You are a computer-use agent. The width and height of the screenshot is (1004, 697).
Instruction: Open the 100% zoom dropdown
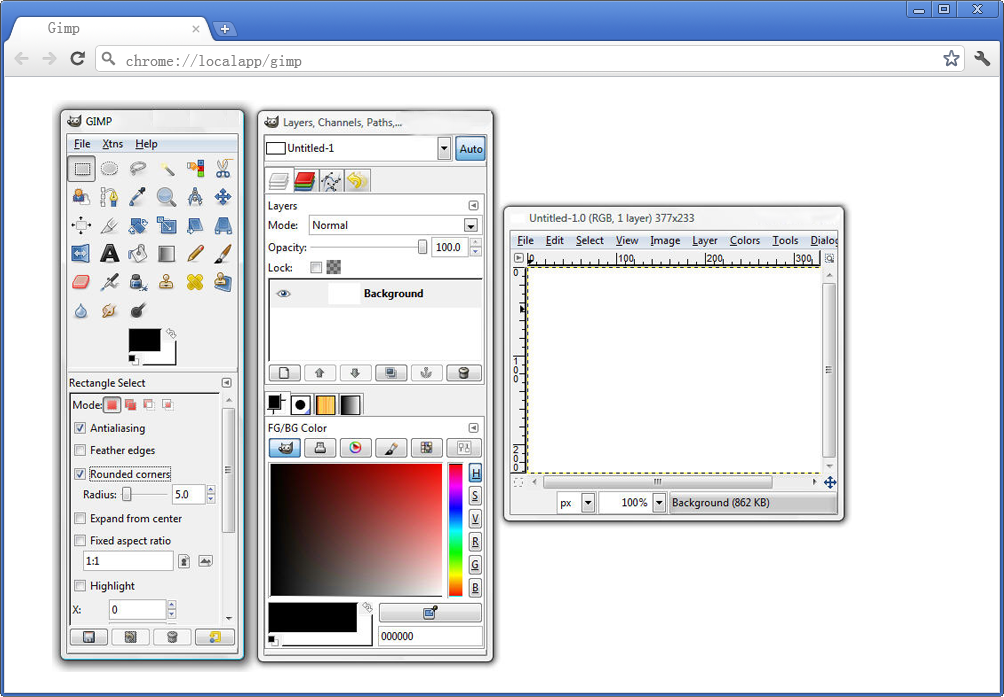(659, 503)
